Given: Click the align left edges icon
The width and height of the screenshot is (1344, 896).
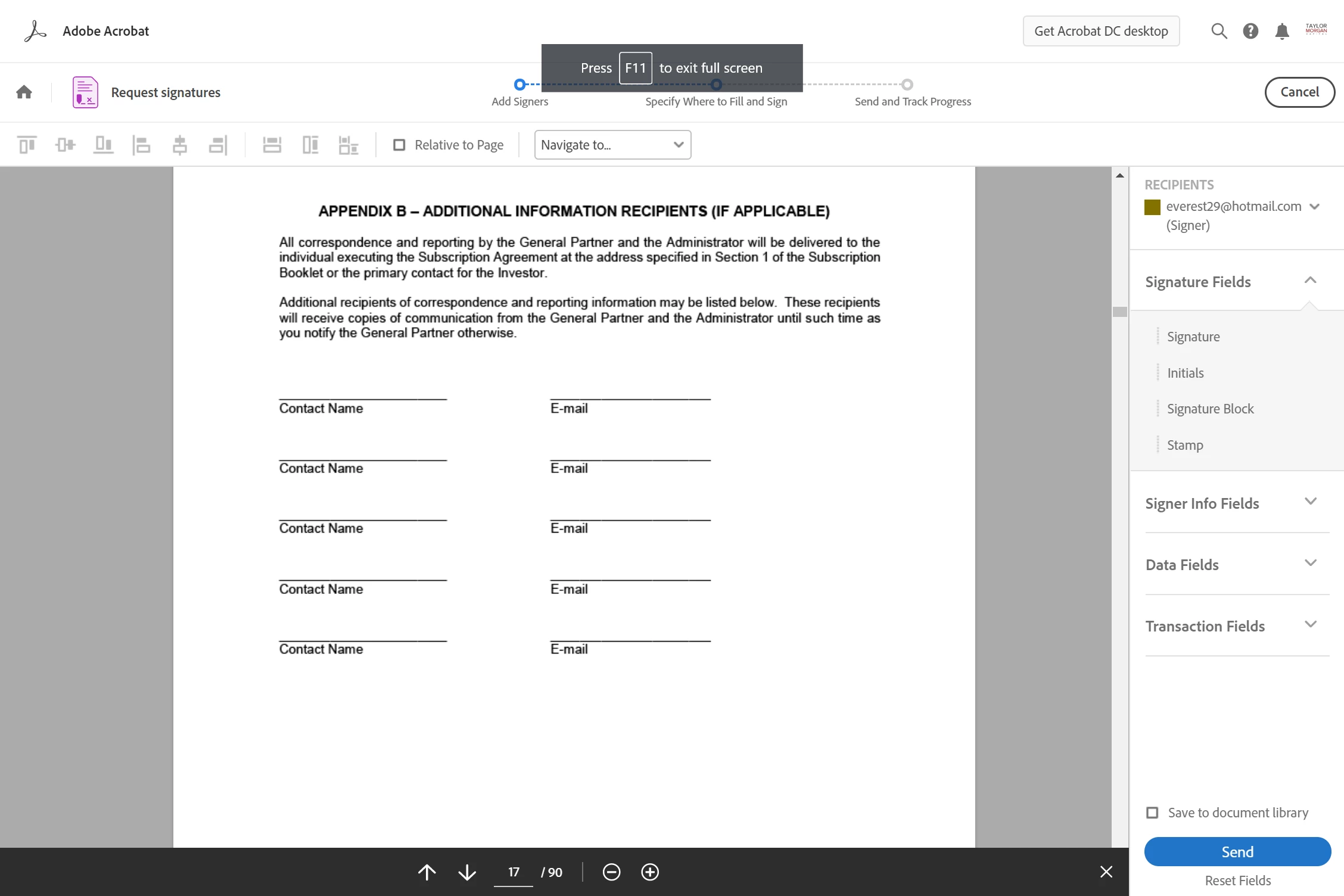Looking at the screenshot, I should coord(141,145).
